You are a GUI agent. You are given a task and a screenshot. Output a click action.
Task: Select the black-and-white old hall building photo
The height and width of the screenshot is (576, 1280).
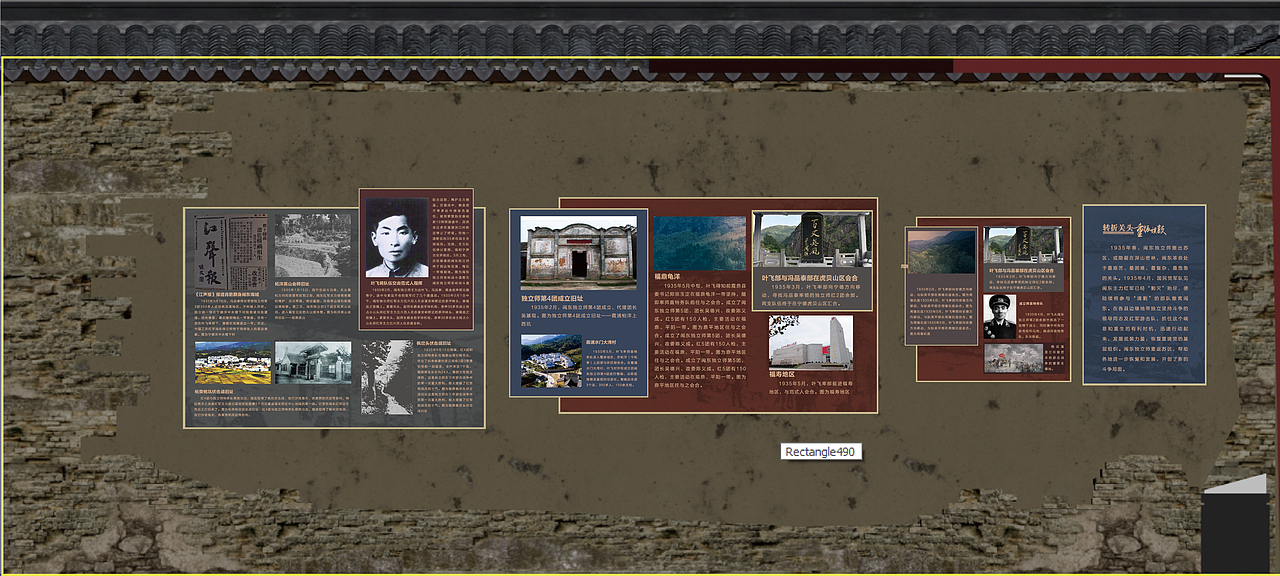click(313, 362)
